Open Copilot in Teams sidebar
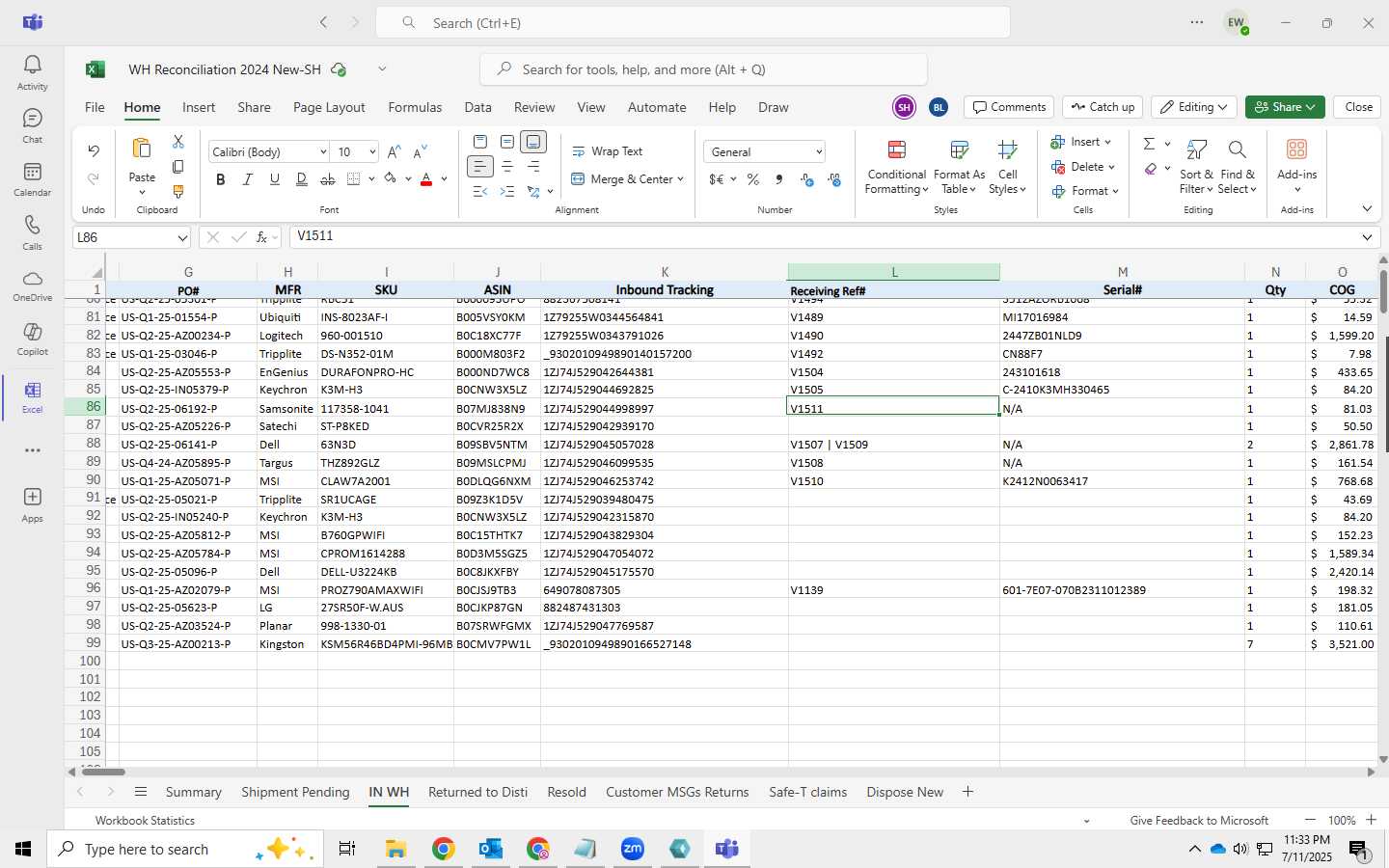Viewport: 1389px width, 868px height. pyautogui.click(x=32, y=339)
